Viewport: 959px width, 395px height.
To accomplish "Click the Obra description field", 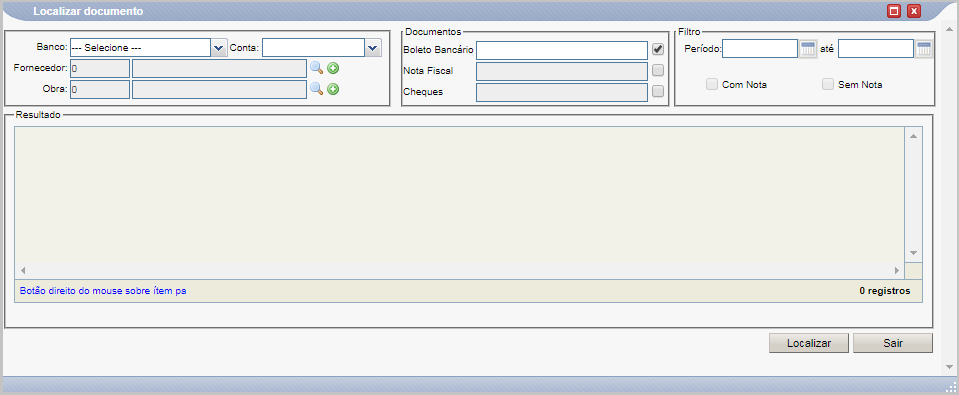I will pyautogui.click(x=219, y=89).
